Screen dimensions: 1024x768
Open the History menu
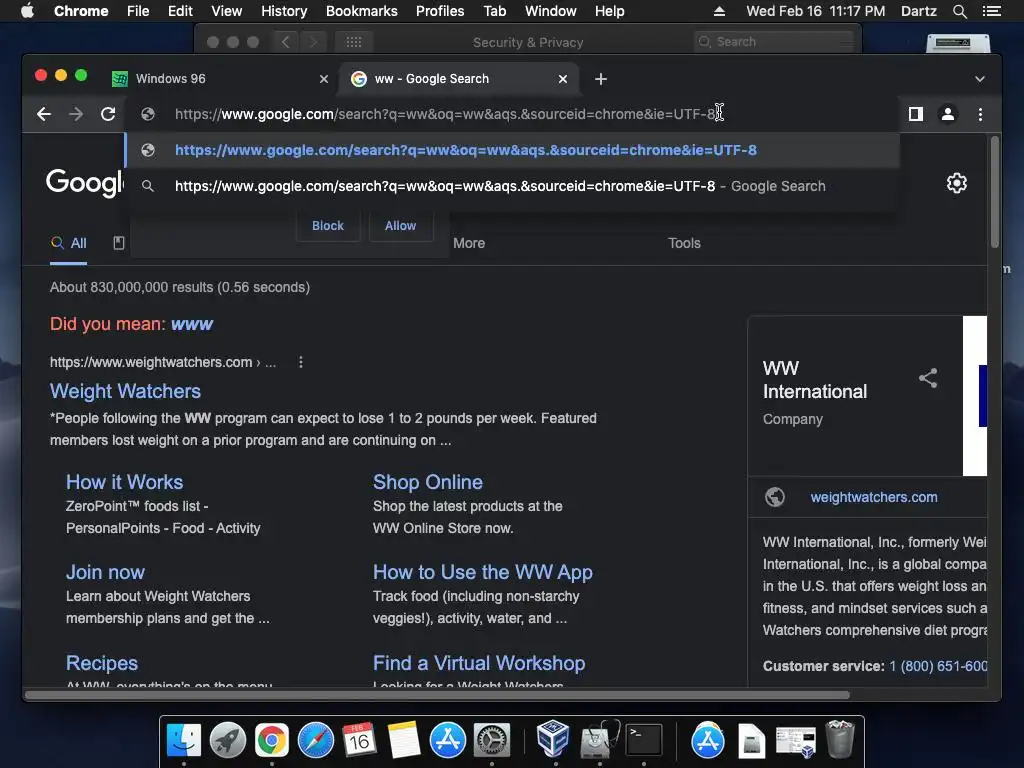click(x=284, y=11)
